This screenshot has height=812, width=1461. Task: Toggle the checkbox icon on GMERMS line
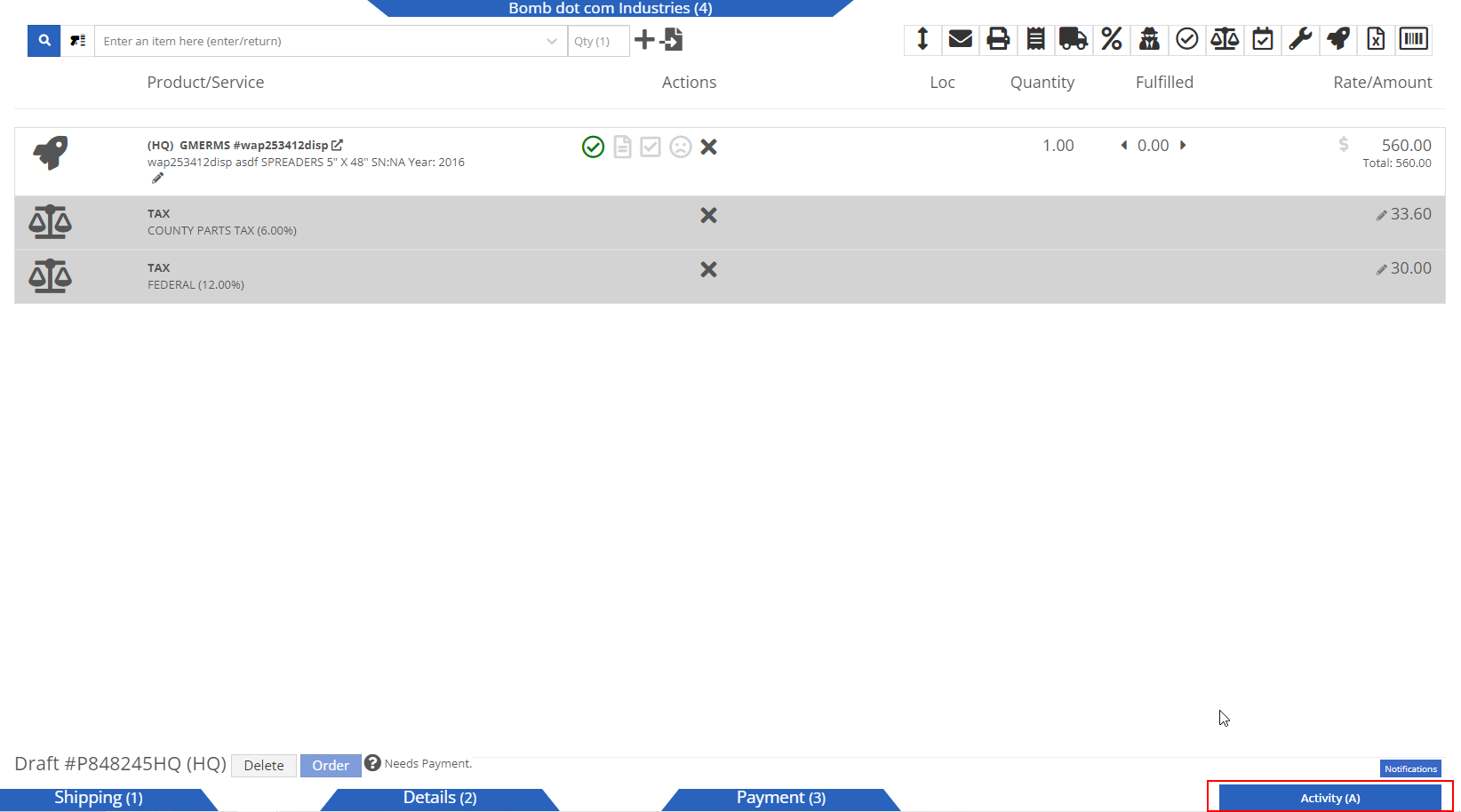tap(651, 147)
